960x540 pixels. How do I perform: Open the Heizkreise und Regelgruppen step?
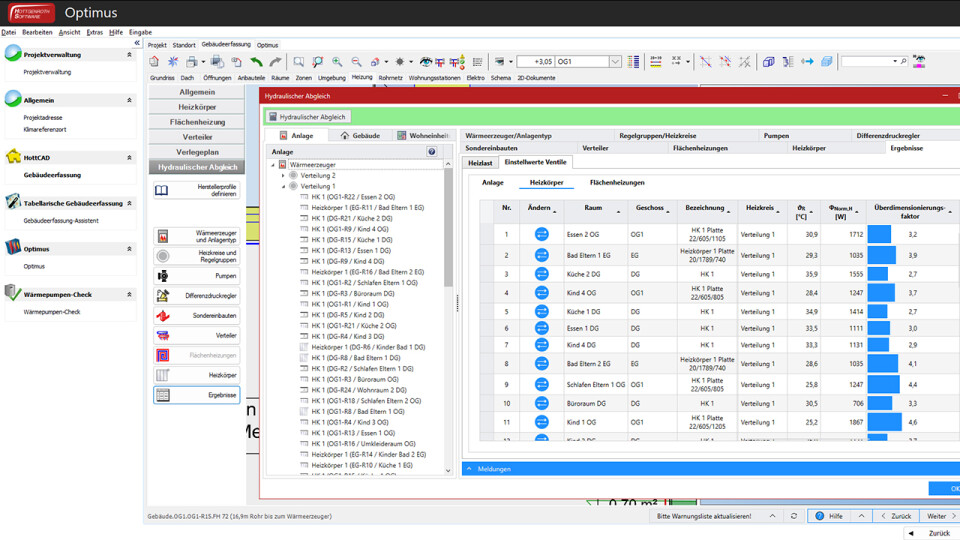196,256
